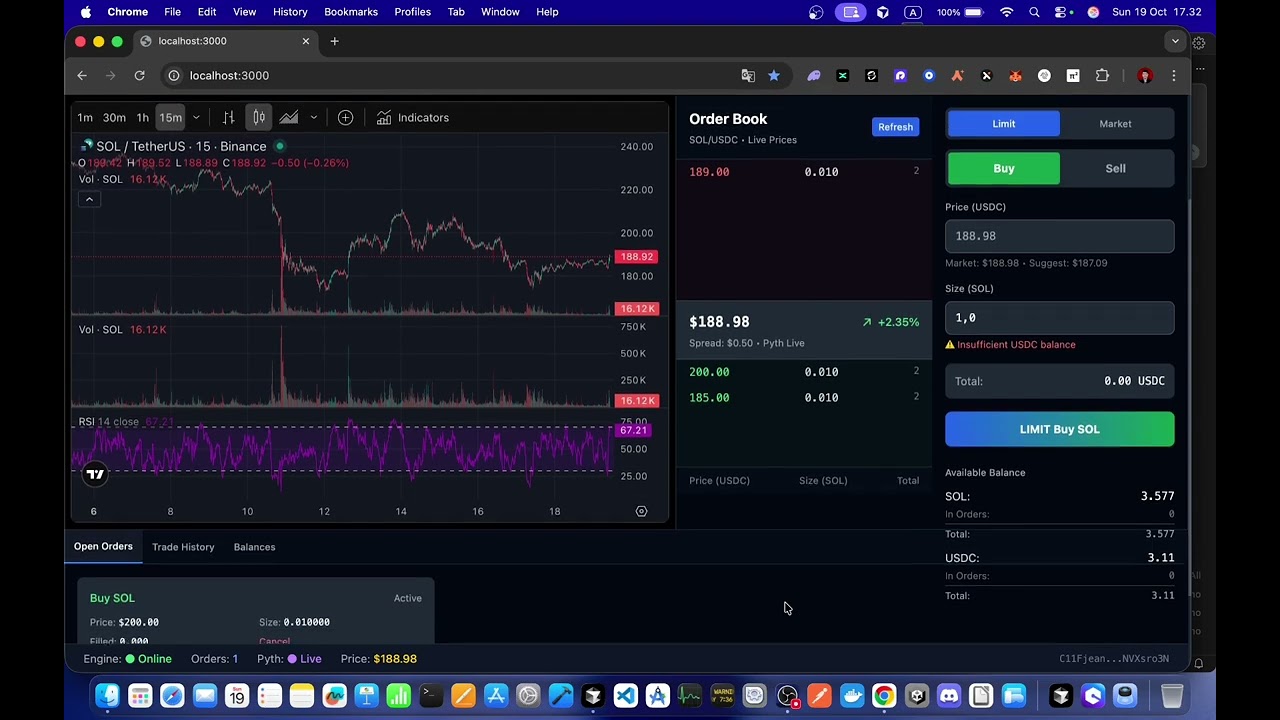Screen dimensions: 1280x720
Task: Cancel the Buy SOL open order
Action: (x=274, y=641)
